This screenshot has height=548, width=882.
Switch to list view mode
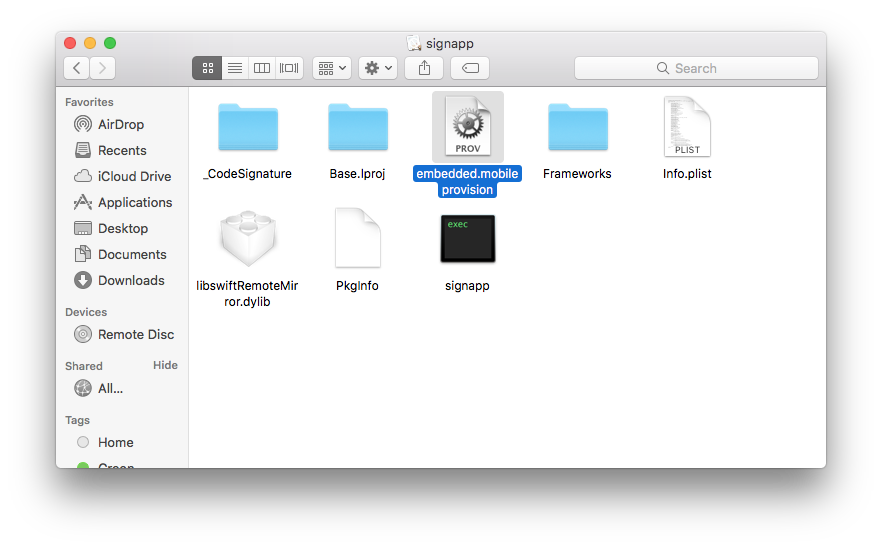click(235, 68)
